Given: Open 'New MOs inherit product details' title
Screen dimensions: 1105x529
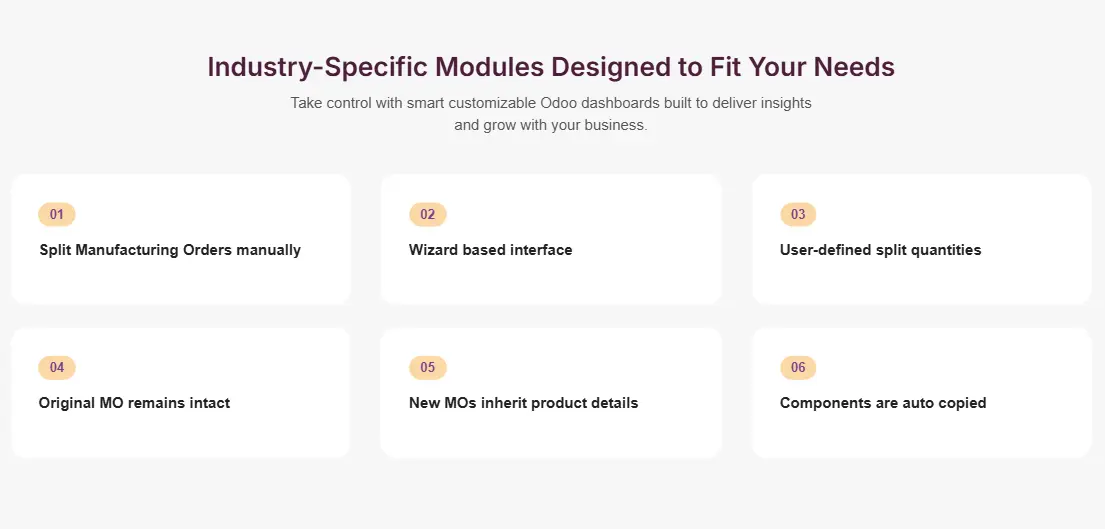Looking at the screenshot, I should click(523, 403).
